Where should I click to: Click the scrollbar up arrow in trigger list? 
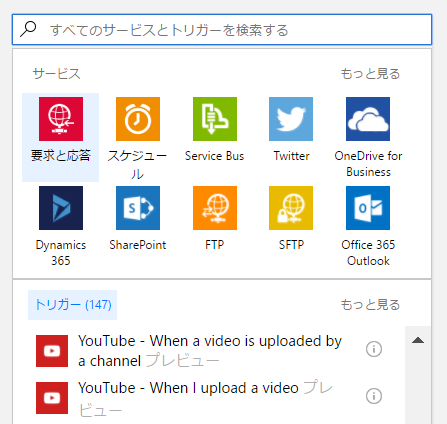(x=418, y=340)
